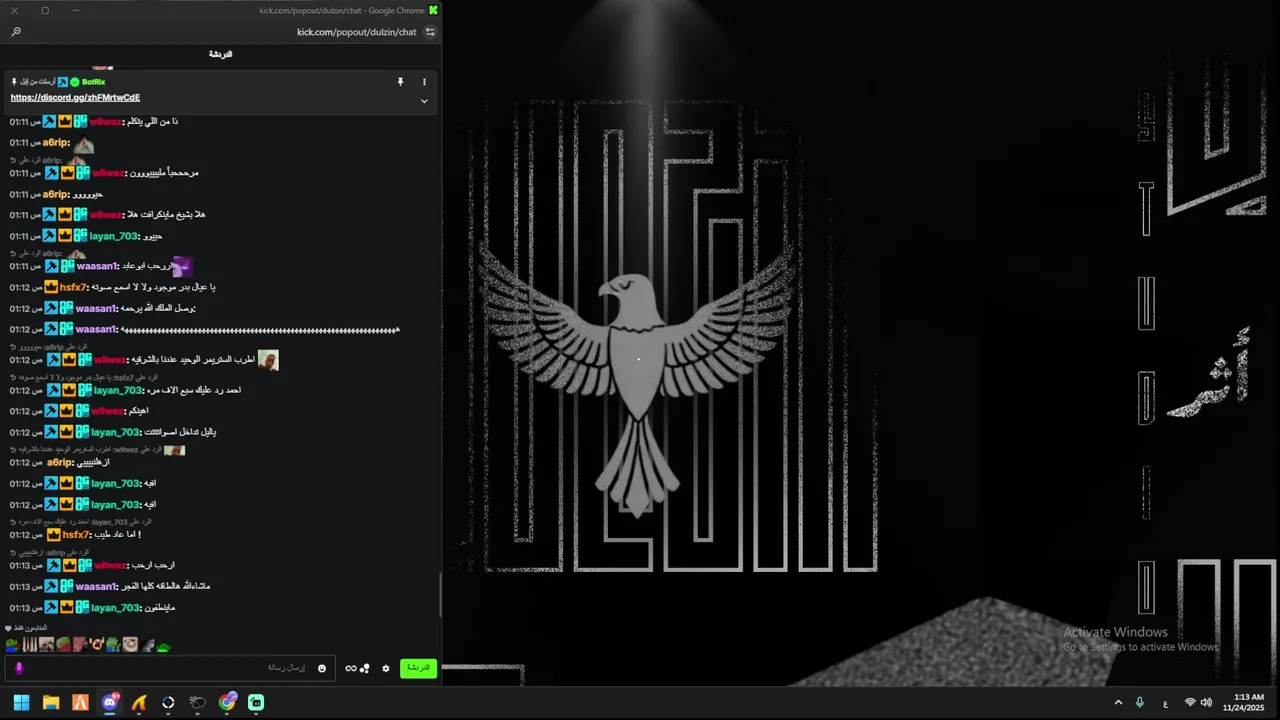
Task: Click the Kick K logo in title bar
Action: point(433,10)
